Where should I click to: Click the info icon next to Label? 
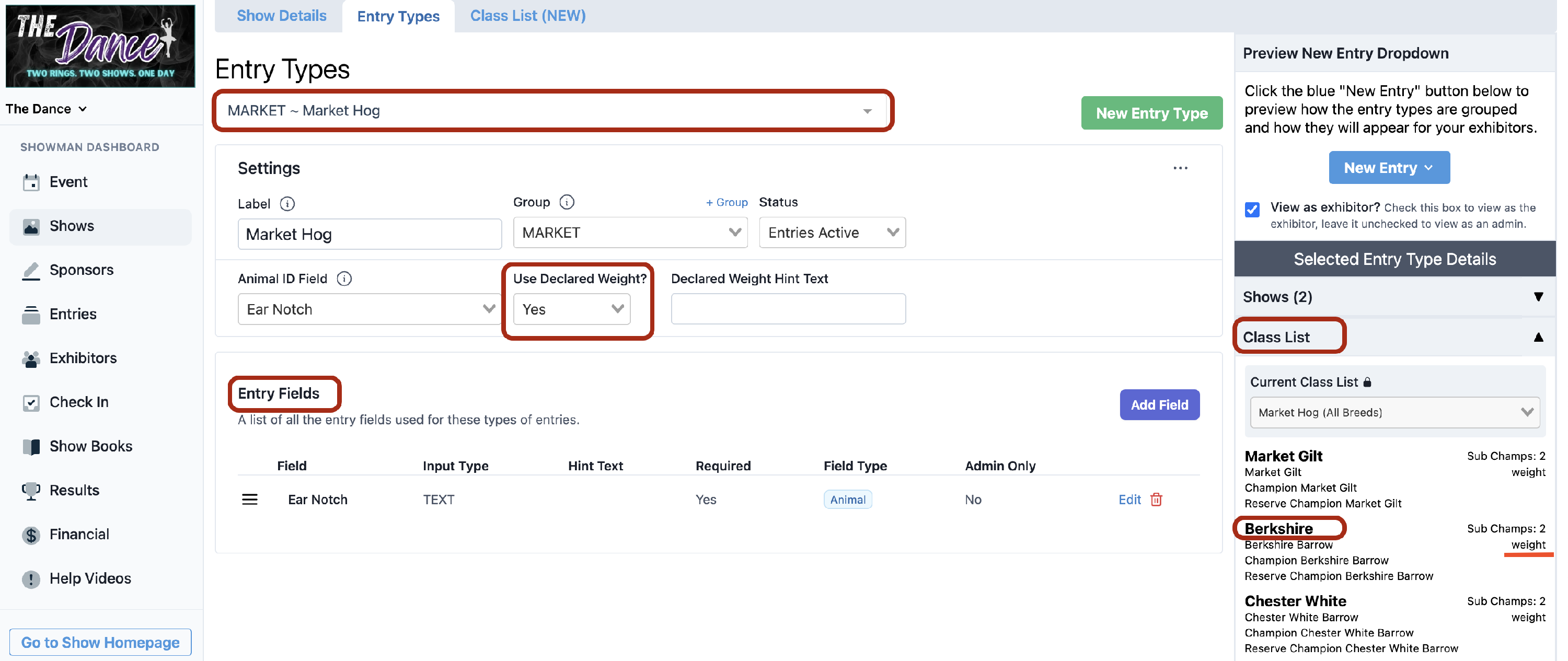[287, 204]
